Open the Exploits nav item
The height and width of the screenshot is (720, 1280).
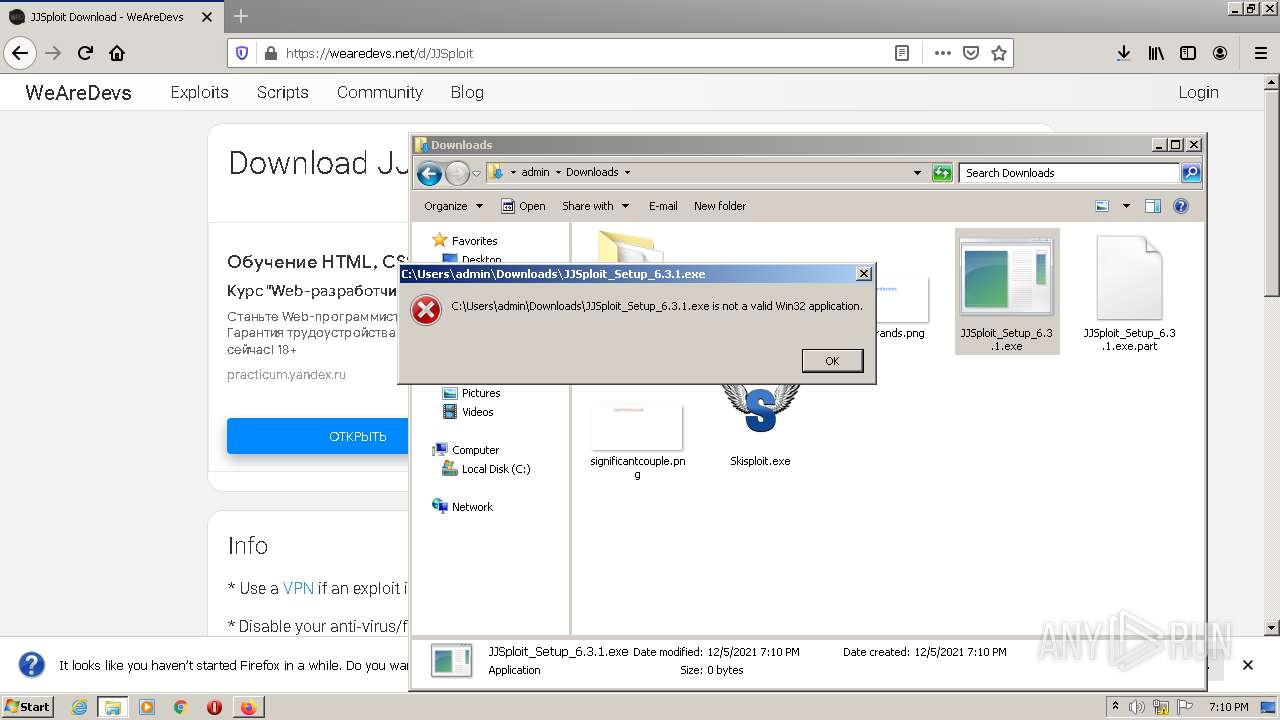coord(199,92)
